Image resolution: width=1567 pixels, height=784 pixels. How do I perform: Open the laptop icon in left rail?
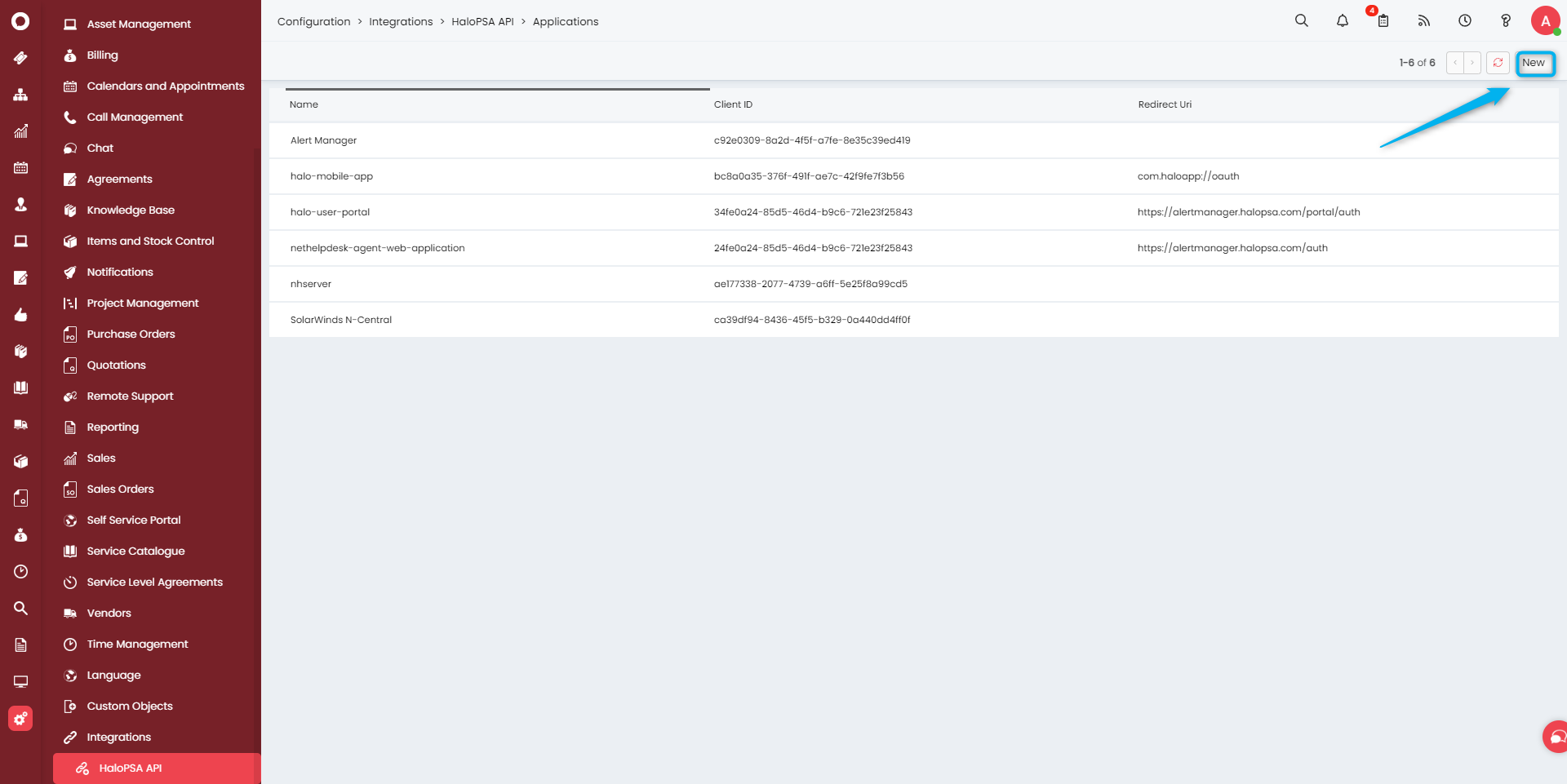[x=20, y=241]
